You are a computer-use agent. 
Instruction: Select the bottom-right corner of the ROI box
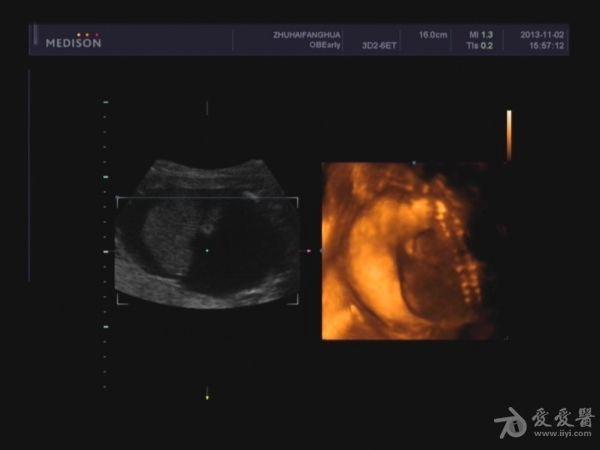(x=296, y=300)
